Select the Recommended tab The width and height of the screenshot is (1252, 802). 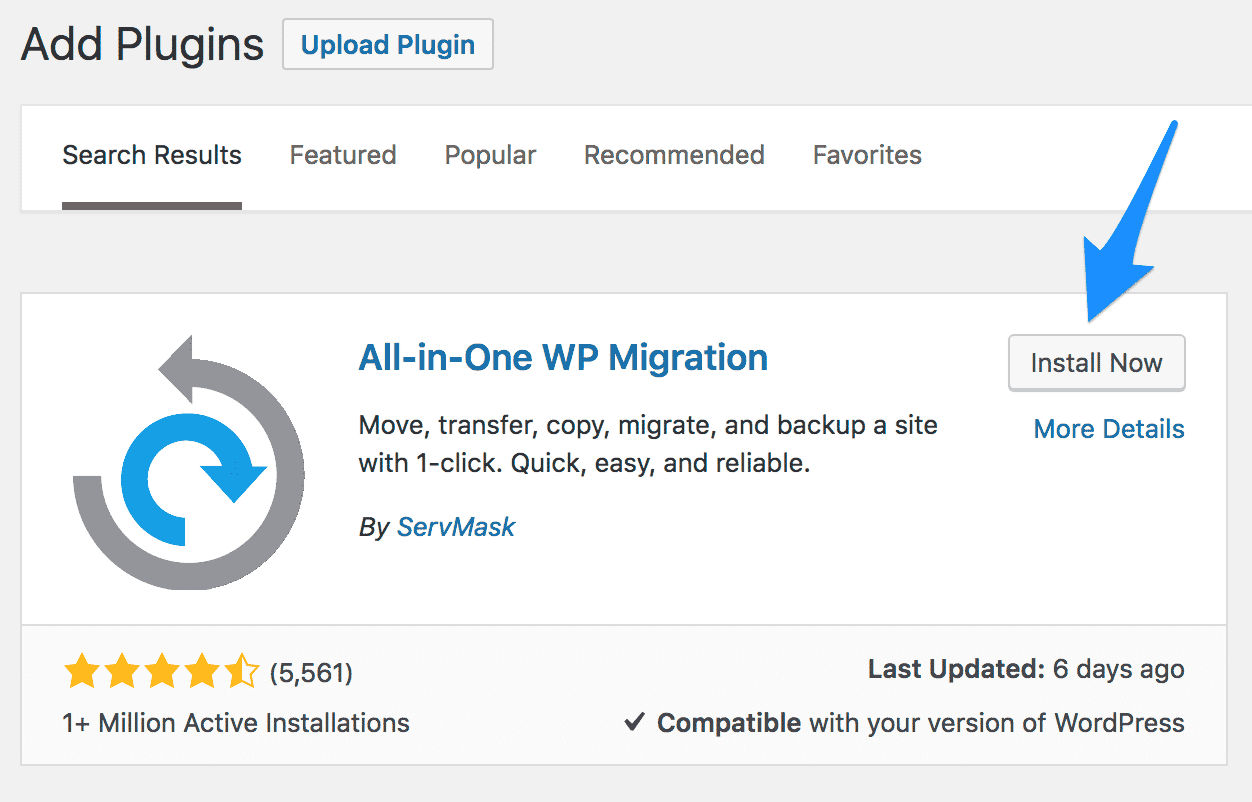point(674,156)
